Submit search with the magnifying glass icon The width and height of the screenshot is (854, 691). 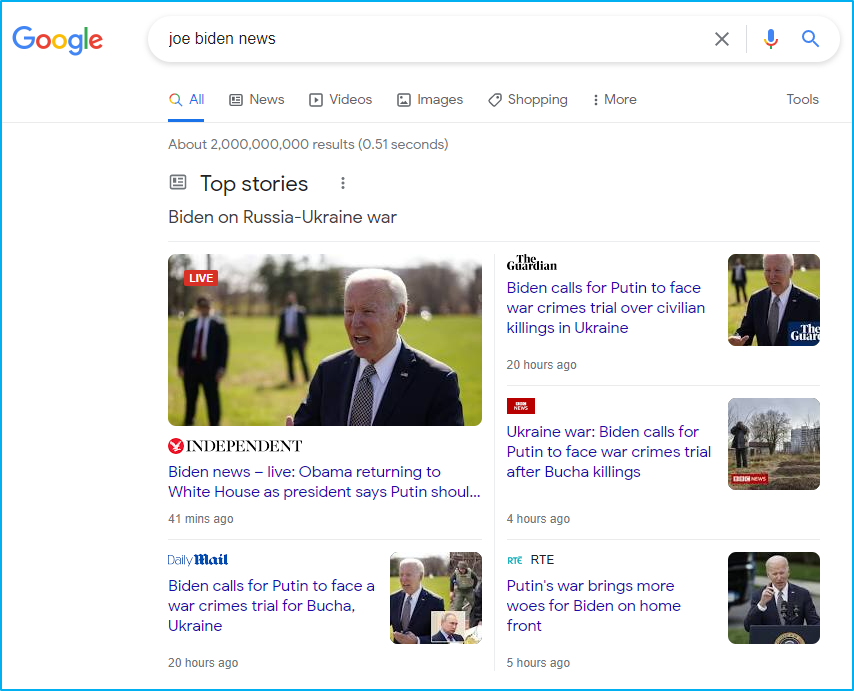pos(810,39)
